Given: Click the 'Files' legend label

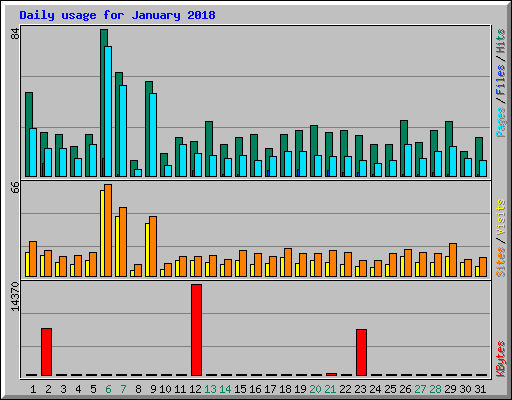Looking at the screenshot, I should [x=500, y=79].
